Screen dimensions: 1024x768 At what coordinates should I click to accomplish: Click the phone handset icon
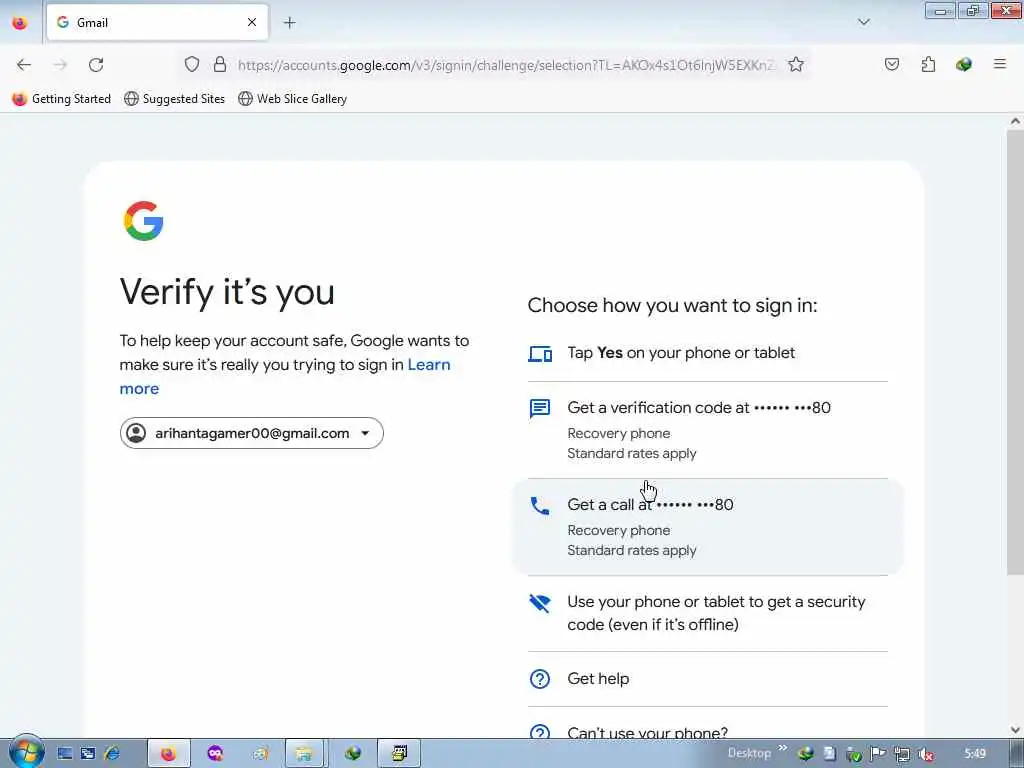[x=539, y=505]
